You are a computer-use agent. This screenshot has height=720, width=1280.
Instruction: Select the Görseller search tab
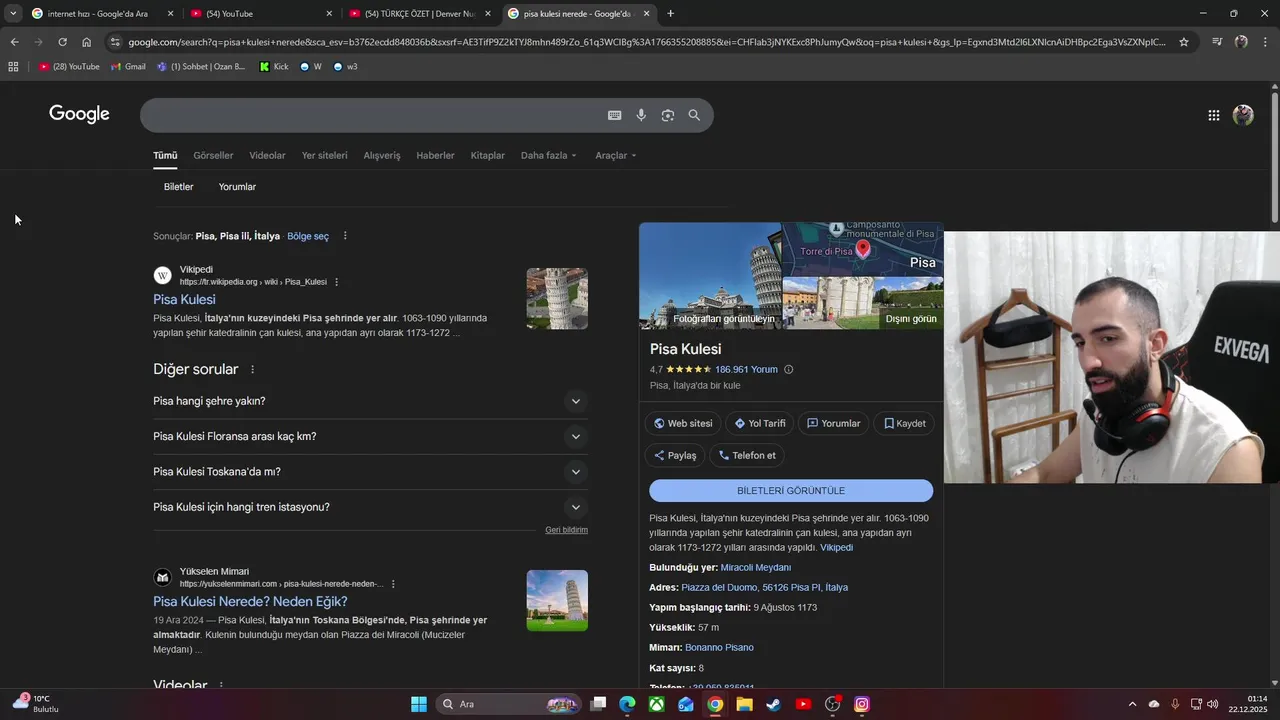coord(213,155)
